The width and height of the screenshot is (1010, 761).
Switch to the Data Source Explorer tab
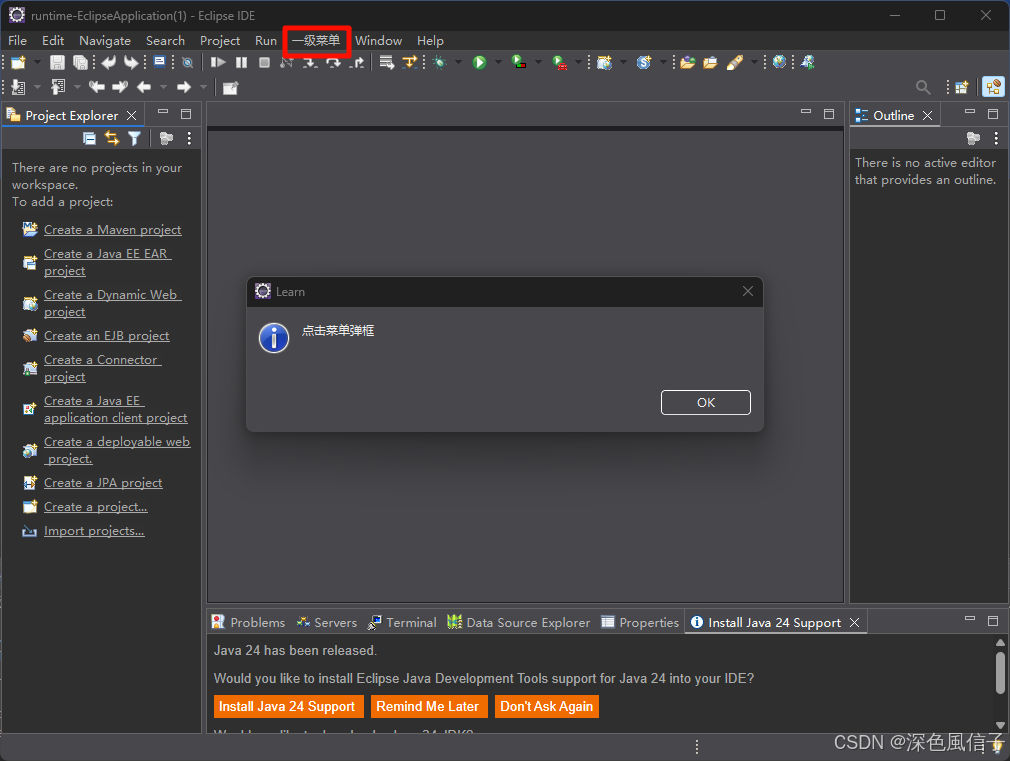[x=519, y=622]
